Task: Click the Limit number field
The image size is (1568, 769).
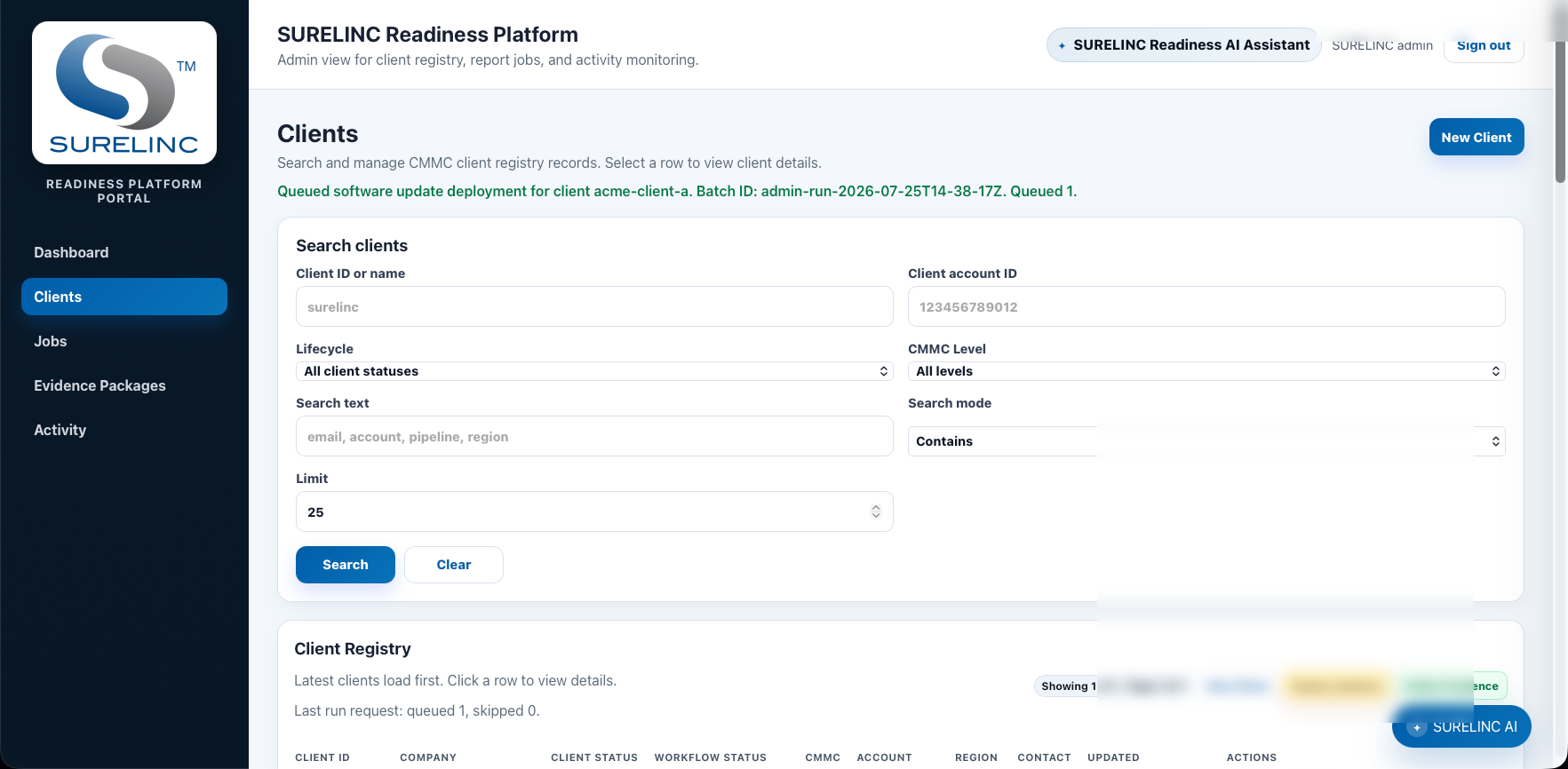Action: point(594,511)
